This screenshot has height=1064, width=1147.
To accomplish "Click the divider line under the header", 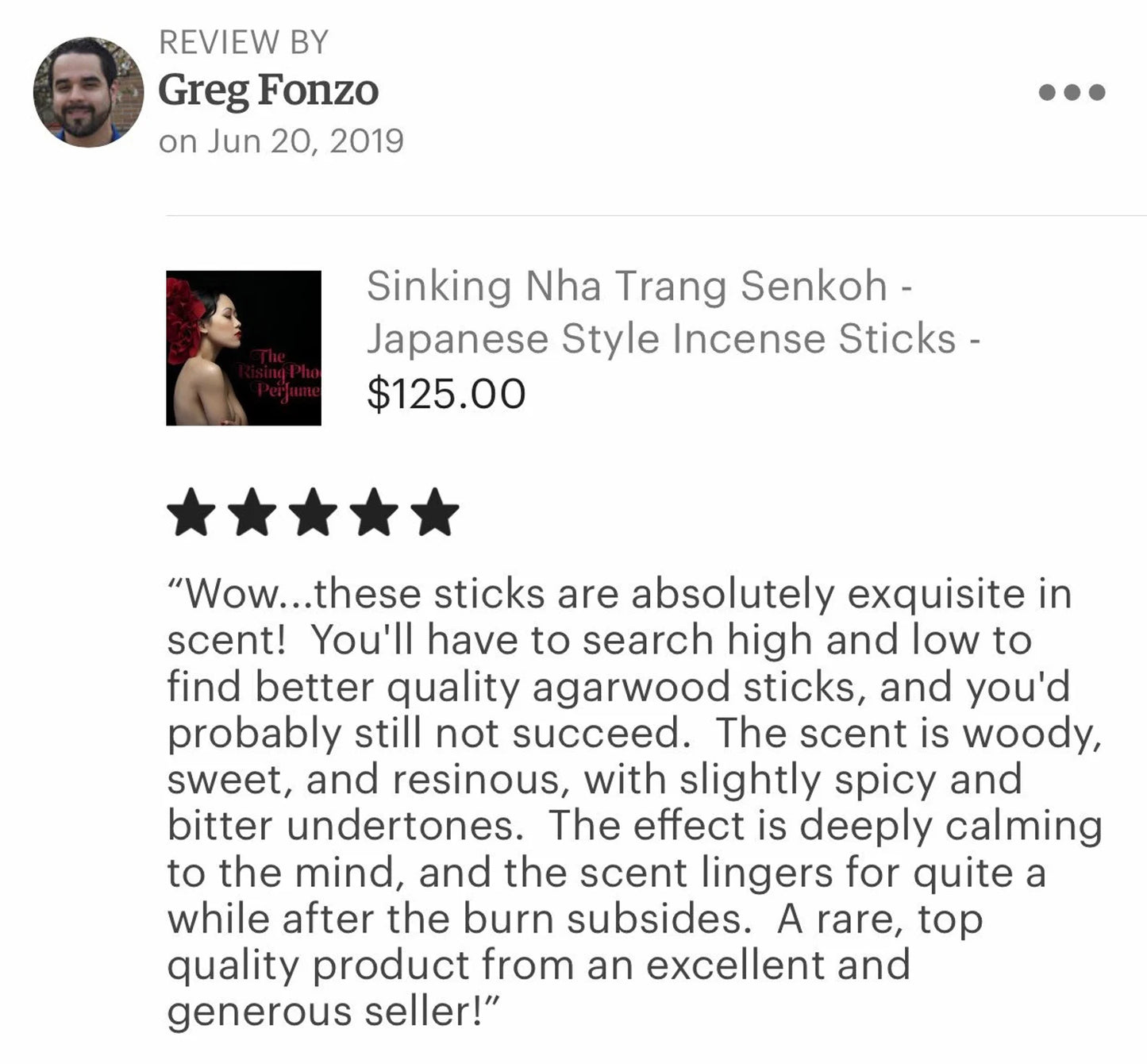I will (656, 215).
